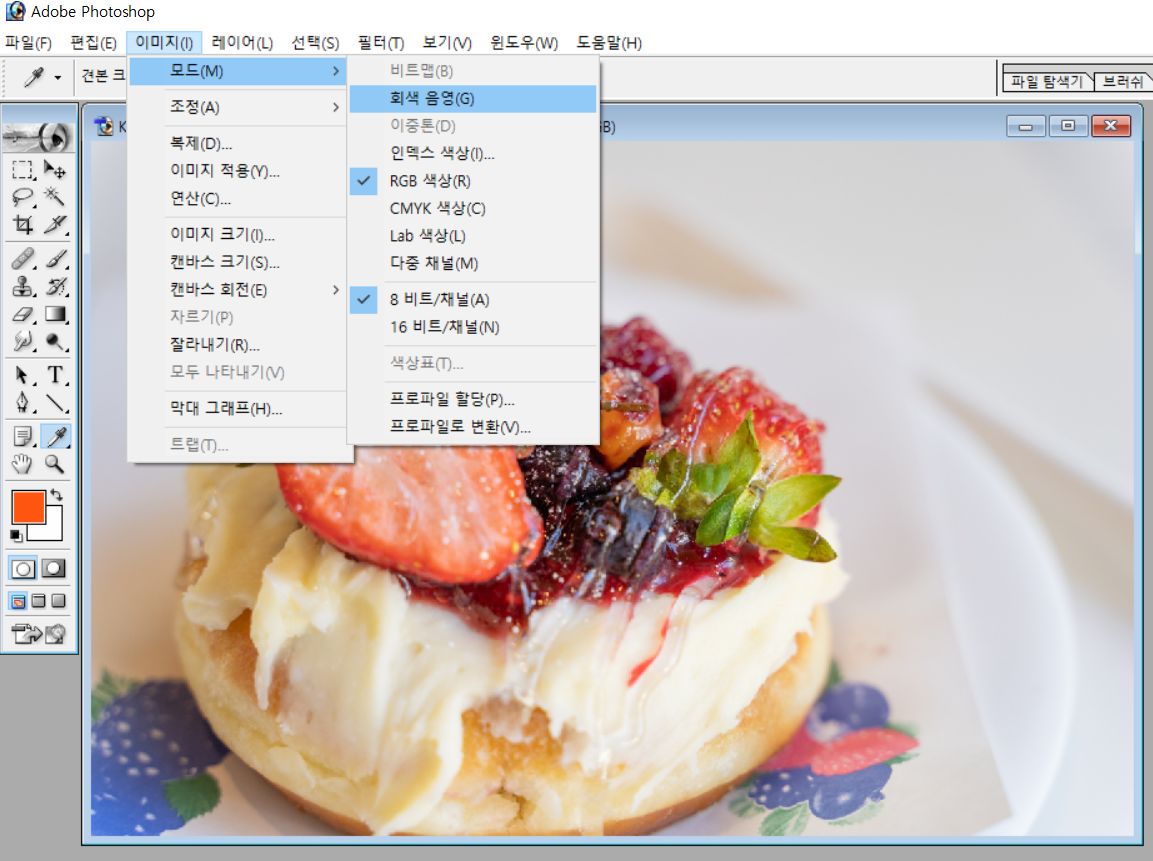Select the Gradient tool
This screenshot has width=1153, height=861.
(x=55, y=314)
